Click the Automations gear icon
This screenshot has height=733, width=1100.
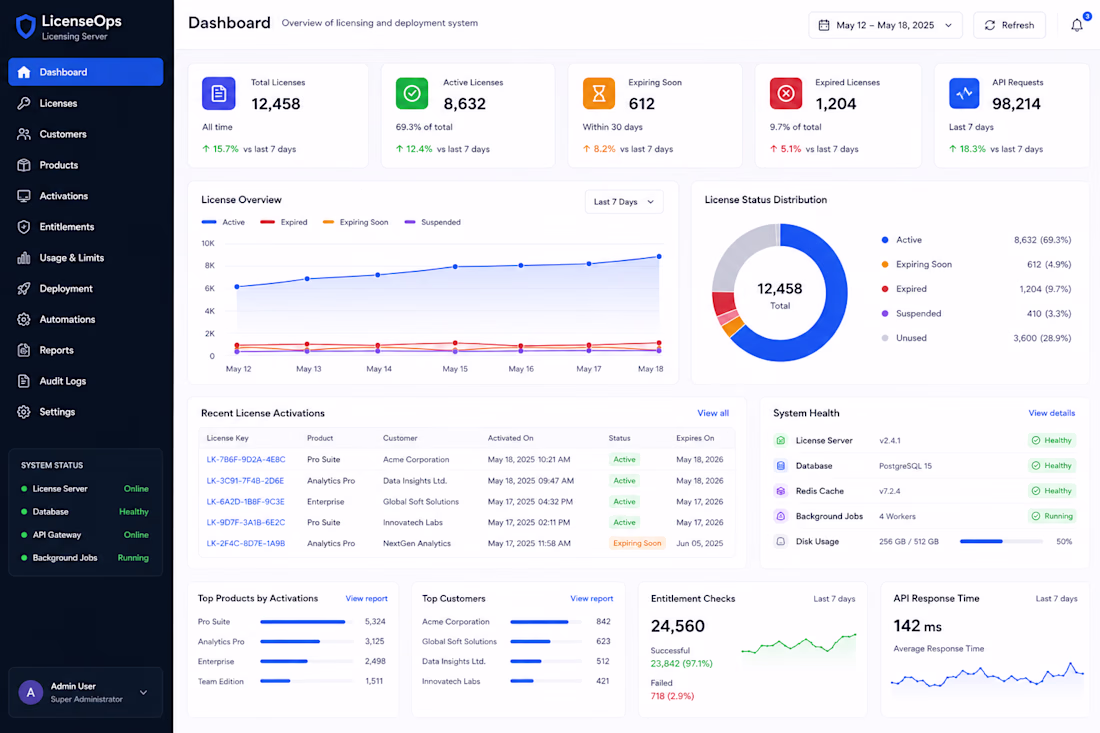24,319
